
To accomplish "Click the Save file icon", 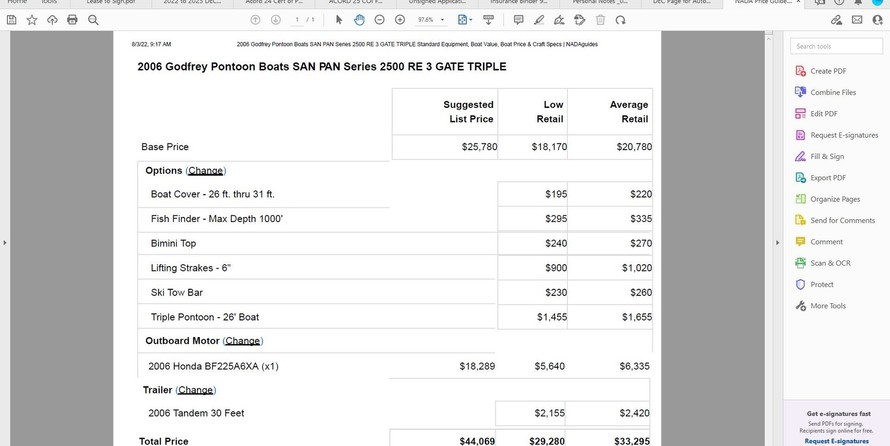I will pos(11,19).
